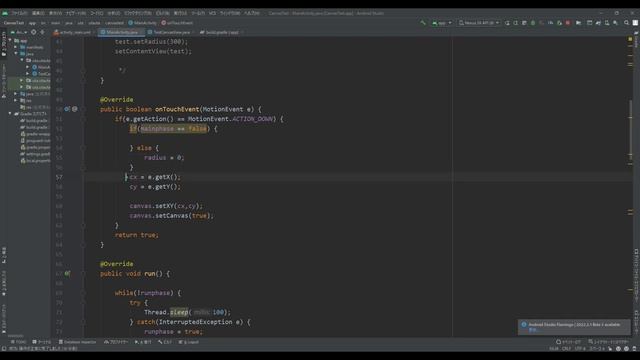The height and width of the screenshot is (360, 640).
Task: Click the CRLF line separator in status bar
Action: [566, 349]
